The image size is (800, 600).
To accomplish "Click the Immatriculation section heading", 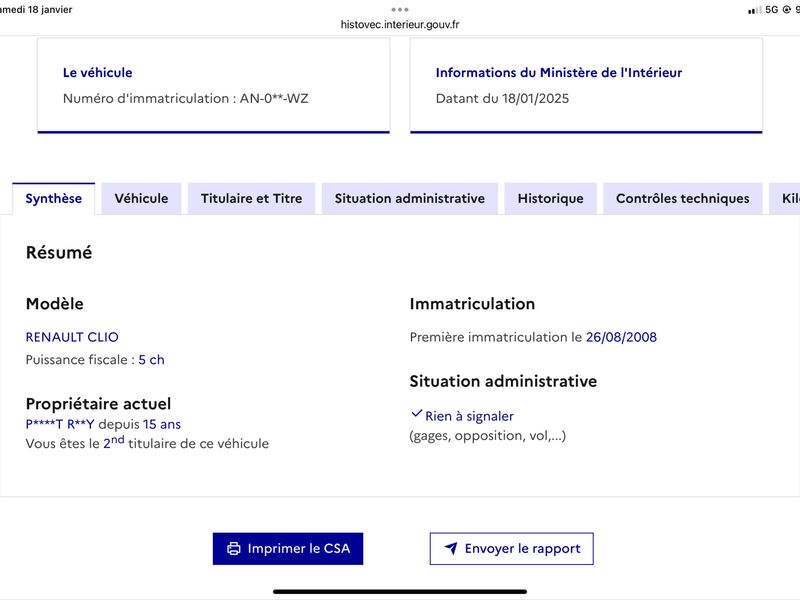I will coord(472,304).
